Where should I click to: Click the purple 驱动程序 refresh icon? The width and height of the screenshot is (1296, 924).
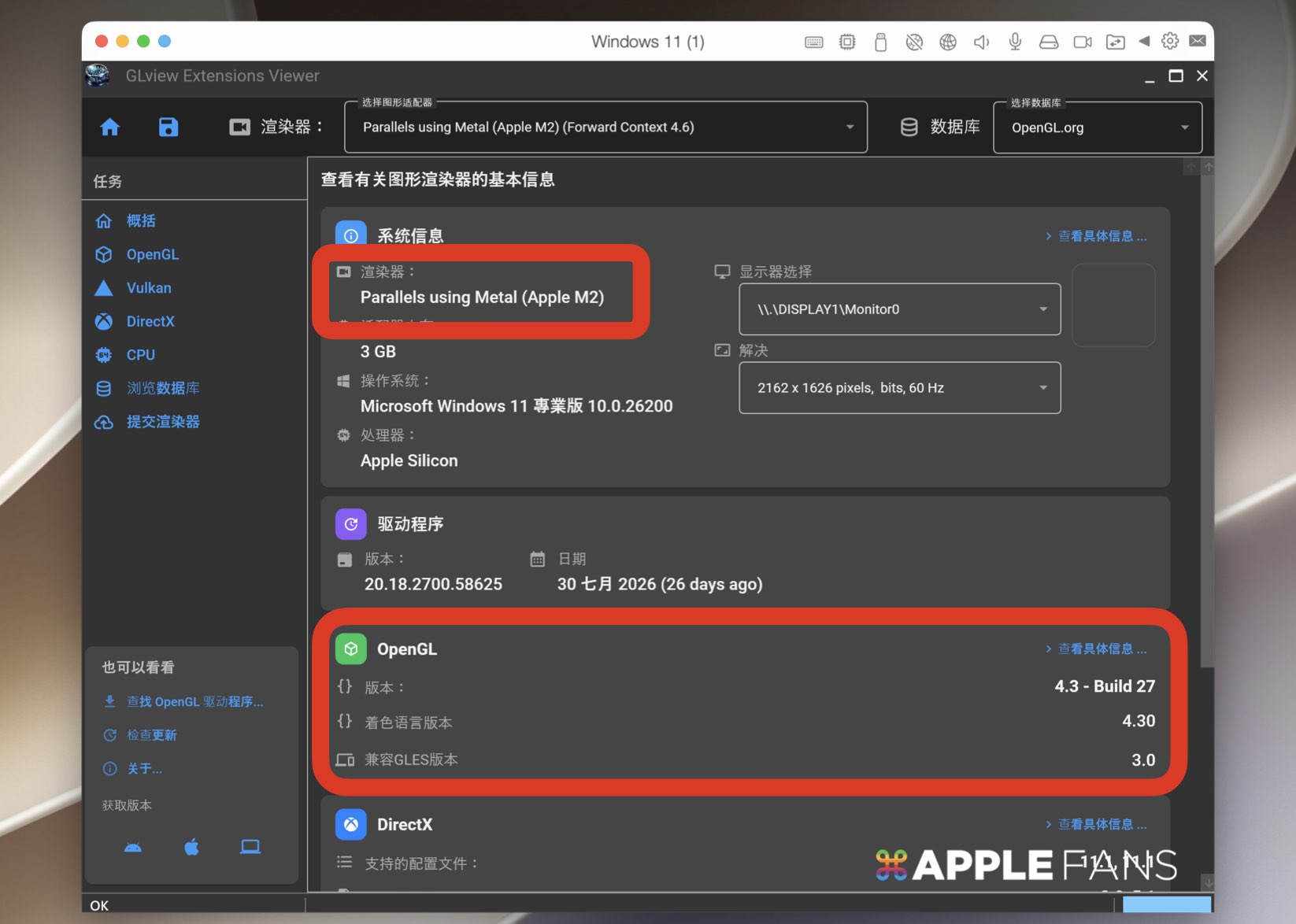coord(351,524)
